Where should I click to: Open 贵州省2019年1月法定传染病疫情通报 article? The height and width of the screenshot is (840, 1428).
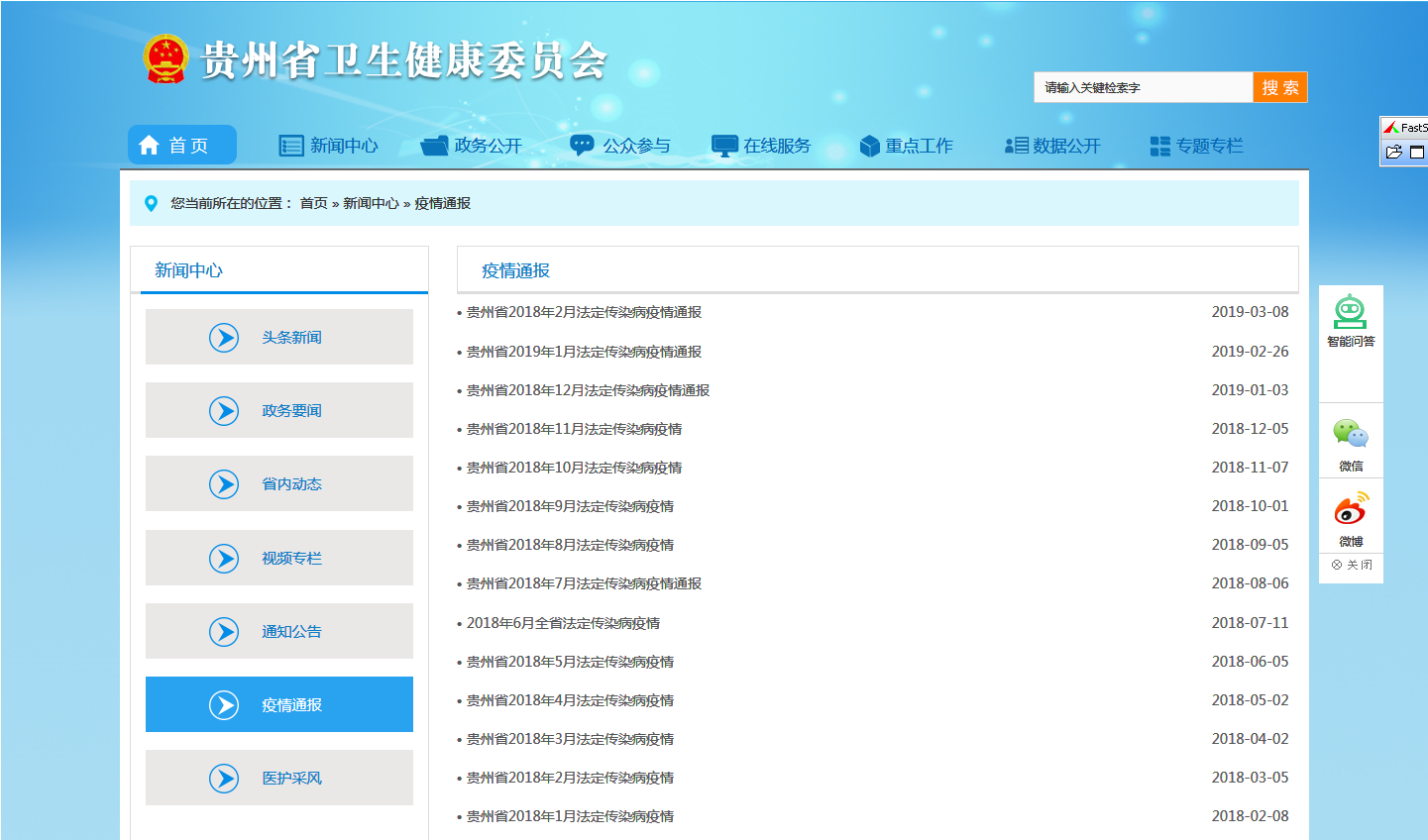(x=584, y=352)
